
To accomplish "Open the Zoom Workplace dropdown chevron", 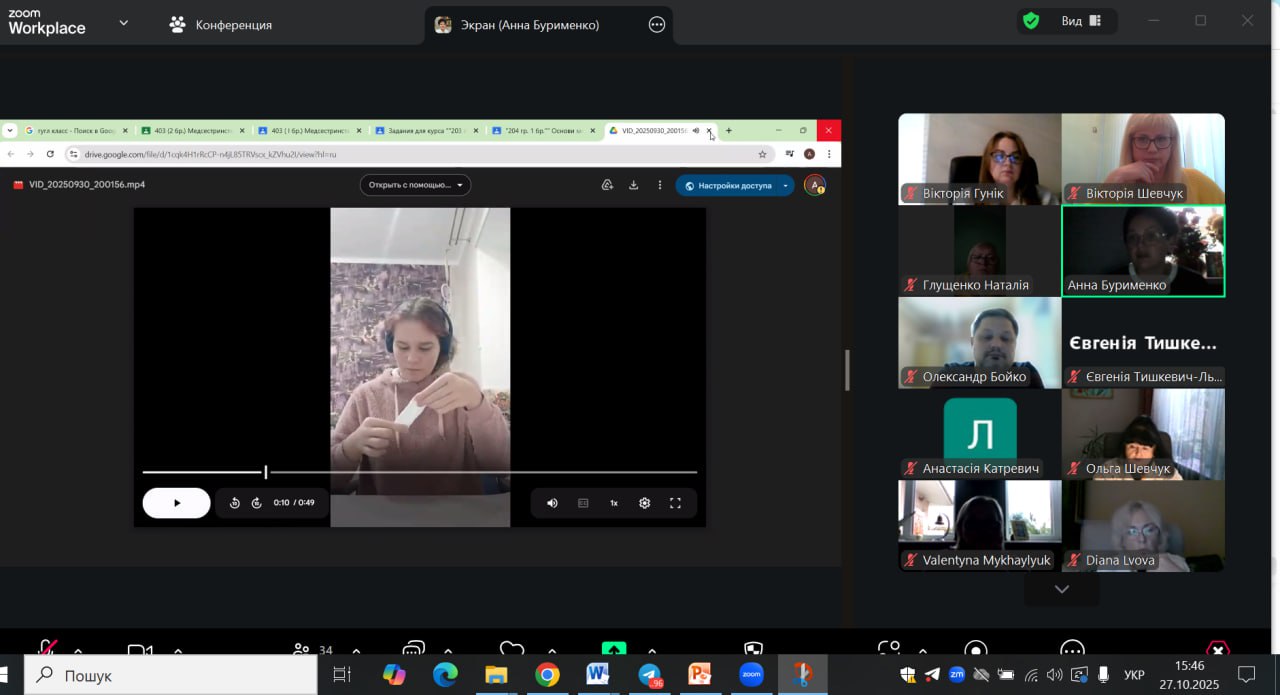I will coord(123,23).
